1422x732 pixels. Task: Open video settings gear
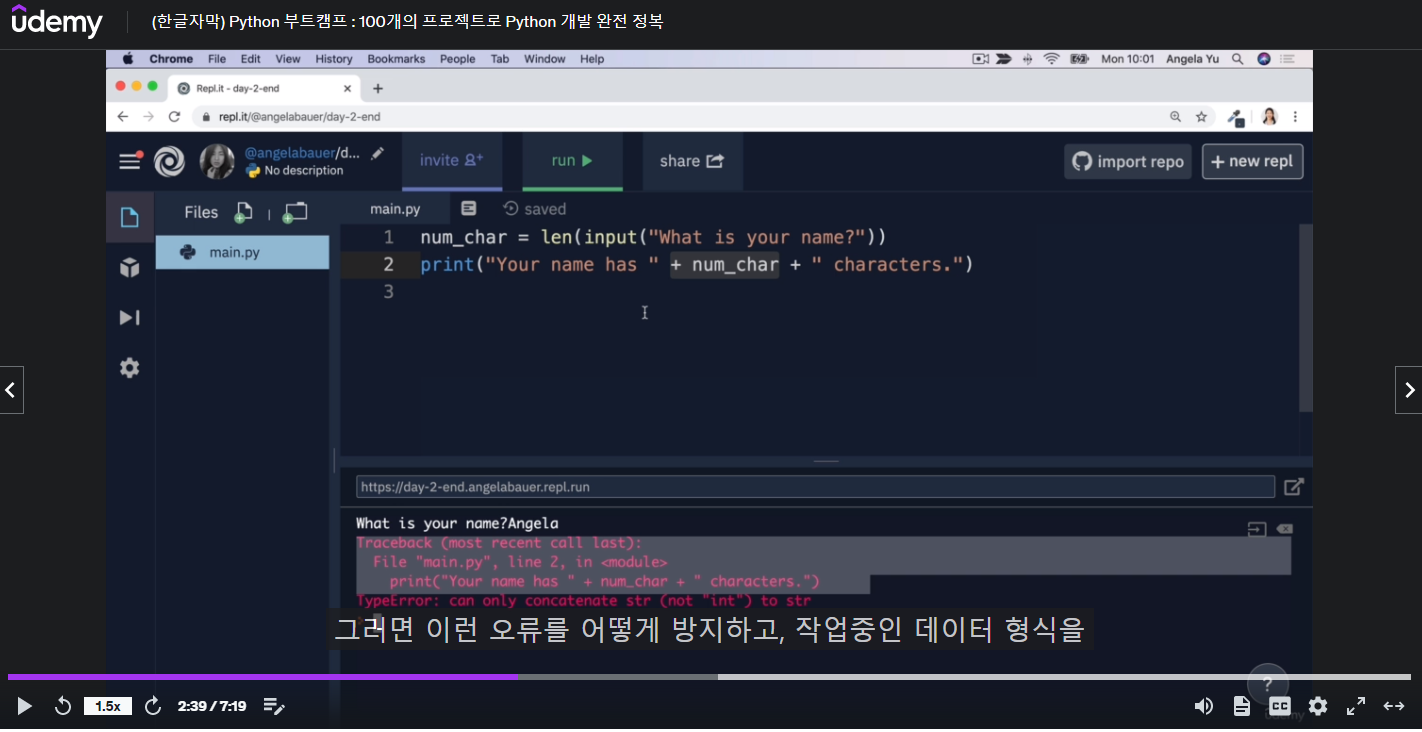coord(1318,706)
